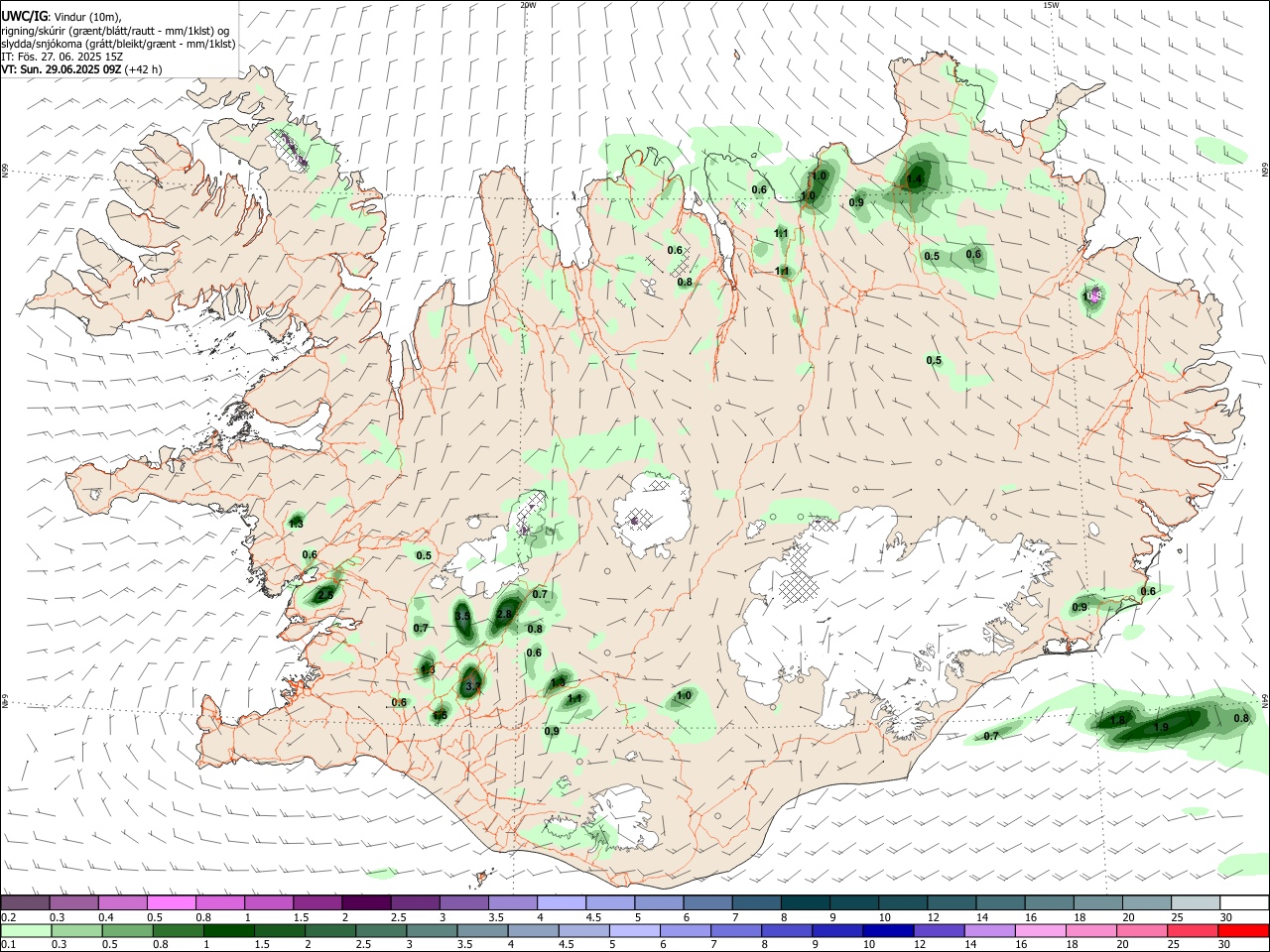Viewport: 1270px width, 952px height.
Task: Click the 1.5 precipitation value on the map
Action: (440, 715)
